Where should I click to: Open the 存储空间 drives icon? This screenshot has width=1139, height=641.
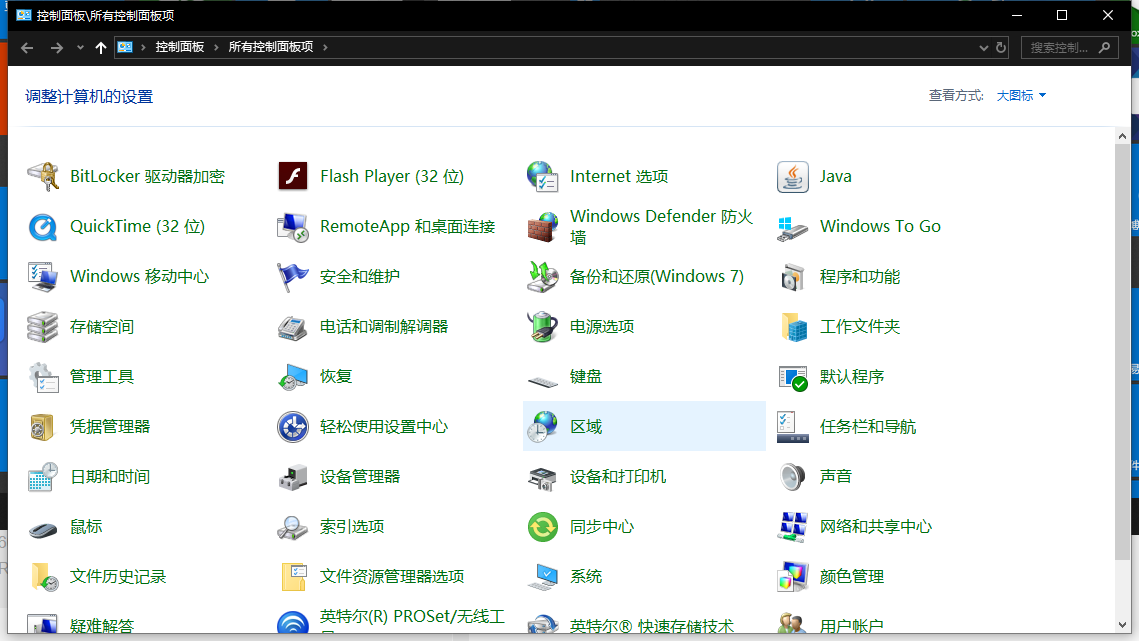point(43,327)
